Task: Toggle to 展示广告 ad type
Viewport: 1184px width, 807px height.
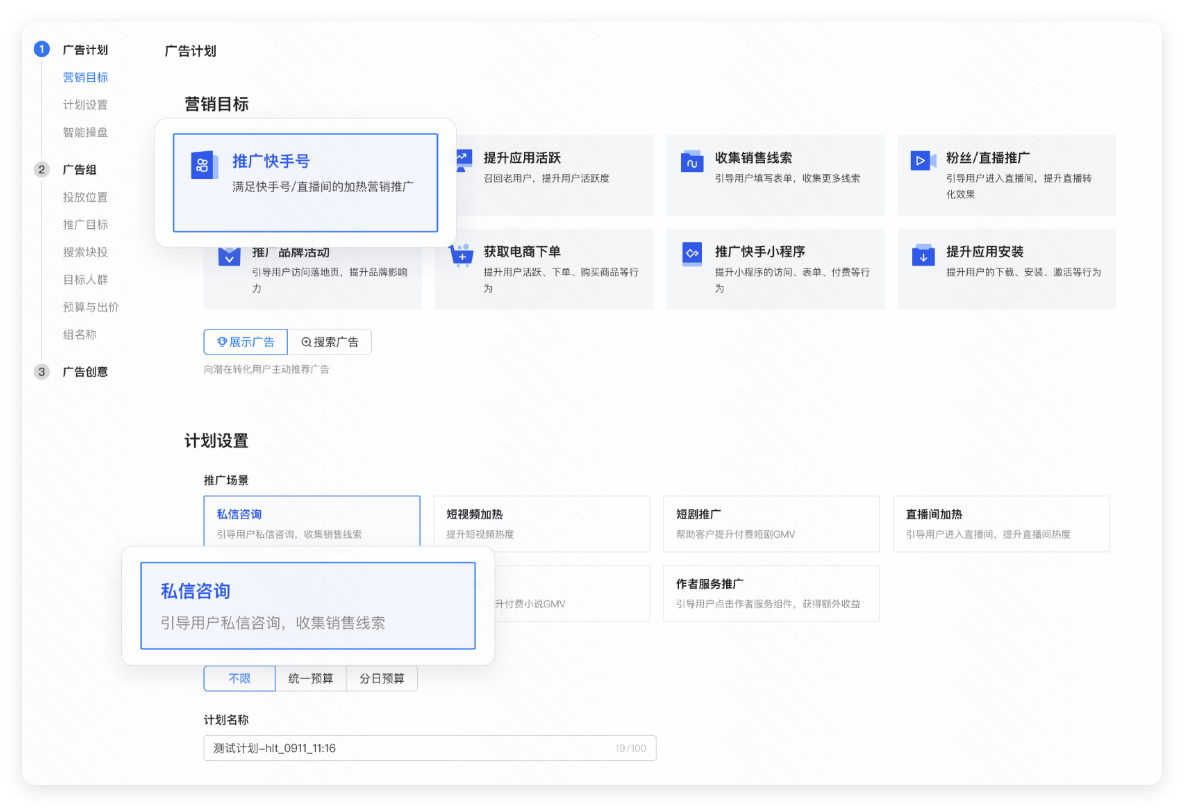Action: pos(245,341)
